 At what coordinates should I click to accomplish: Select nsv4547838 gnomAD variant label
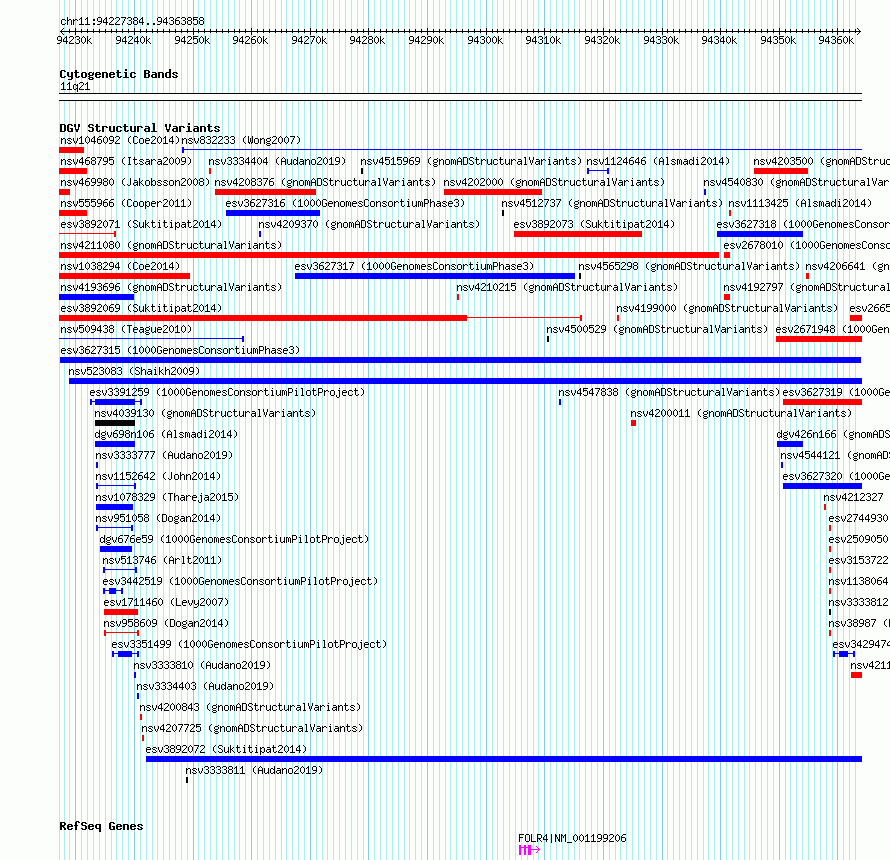[669, 392]
